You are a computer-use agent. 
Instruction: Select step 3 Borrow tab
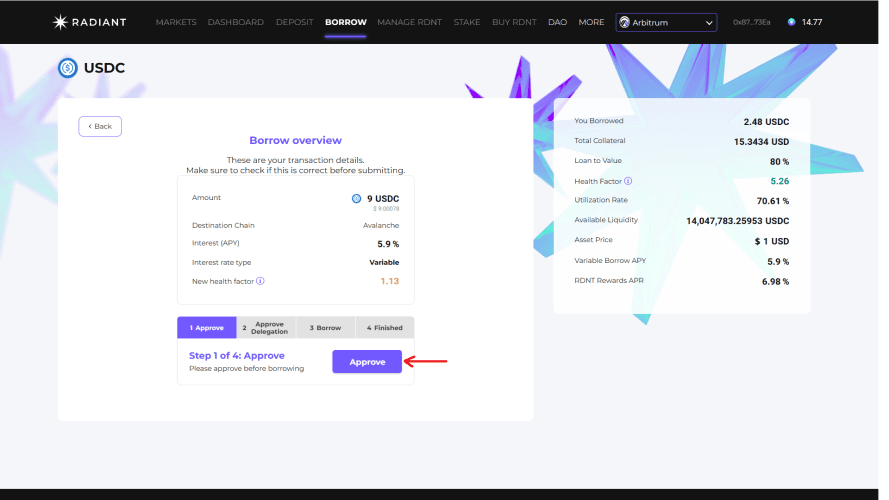[x=325, y=328]
